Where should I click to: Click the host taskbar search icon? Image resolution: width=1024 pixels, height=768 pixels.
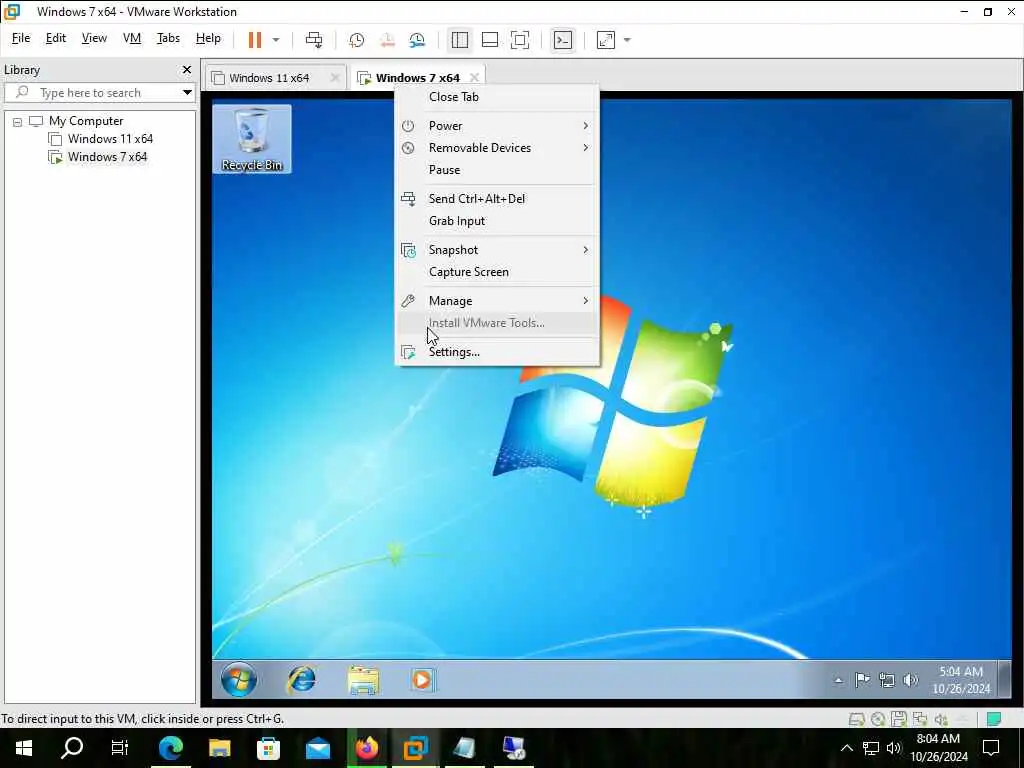point(72,748)
